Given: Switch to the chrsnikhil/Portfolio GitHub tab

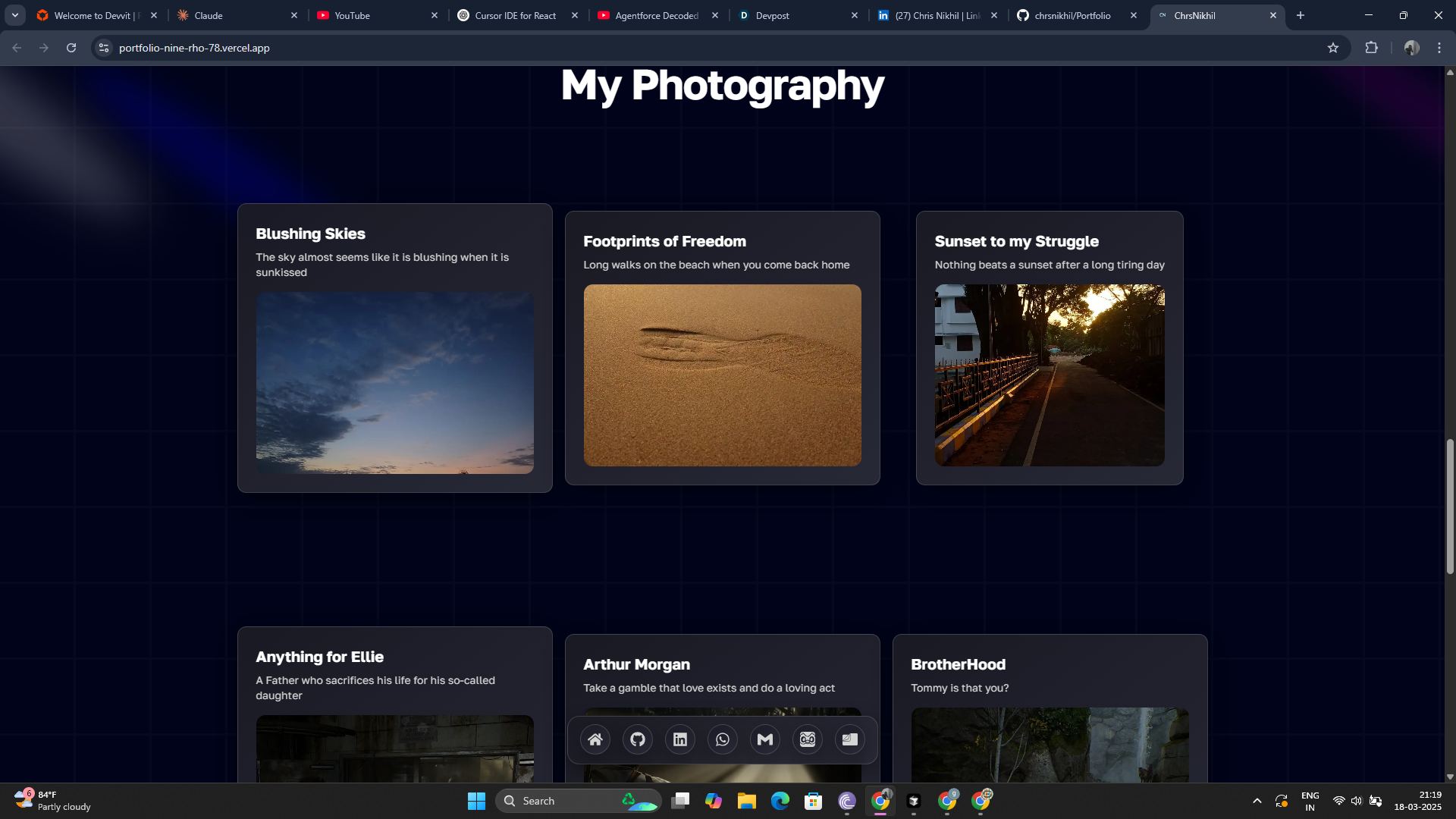Looking at the screenshot, I should (x=1072, y=15).
